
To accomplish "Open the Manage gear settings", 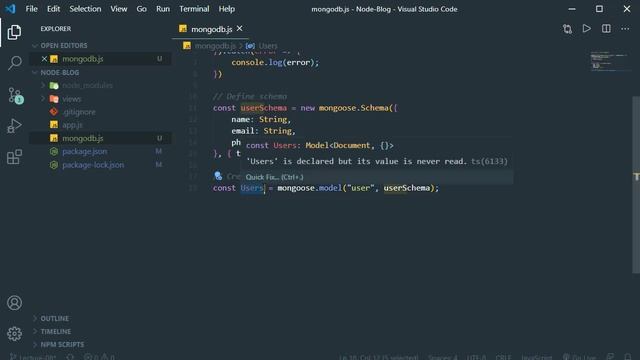I will pyautogui.click(x=14, y=334).
